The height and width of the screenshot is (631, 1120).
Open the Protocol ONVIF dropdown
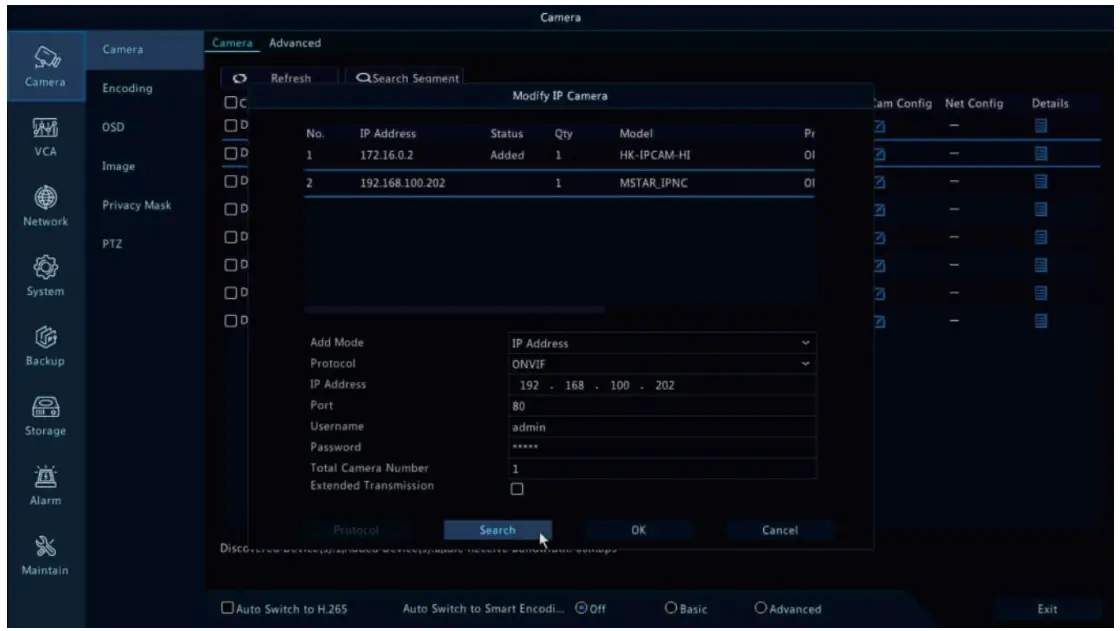point(661,364)
